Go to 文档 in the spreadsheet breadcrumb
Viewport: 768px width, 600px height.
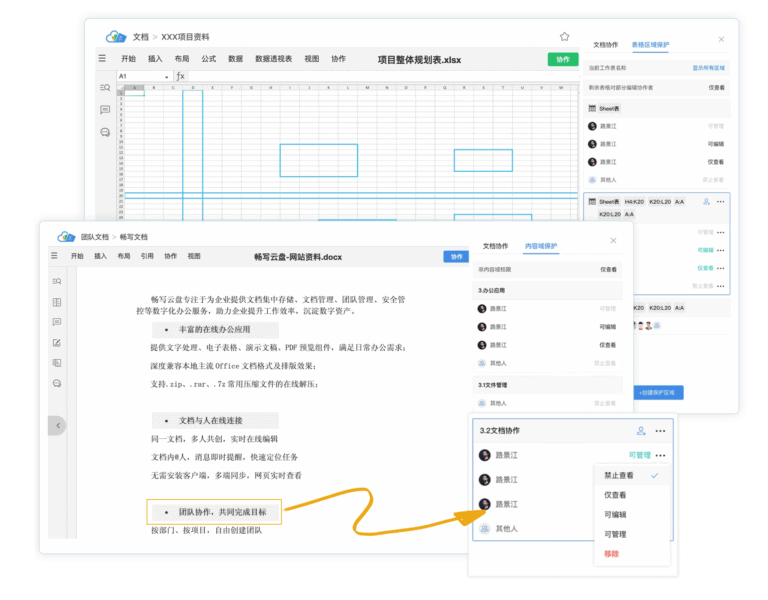tap(140, 37)
